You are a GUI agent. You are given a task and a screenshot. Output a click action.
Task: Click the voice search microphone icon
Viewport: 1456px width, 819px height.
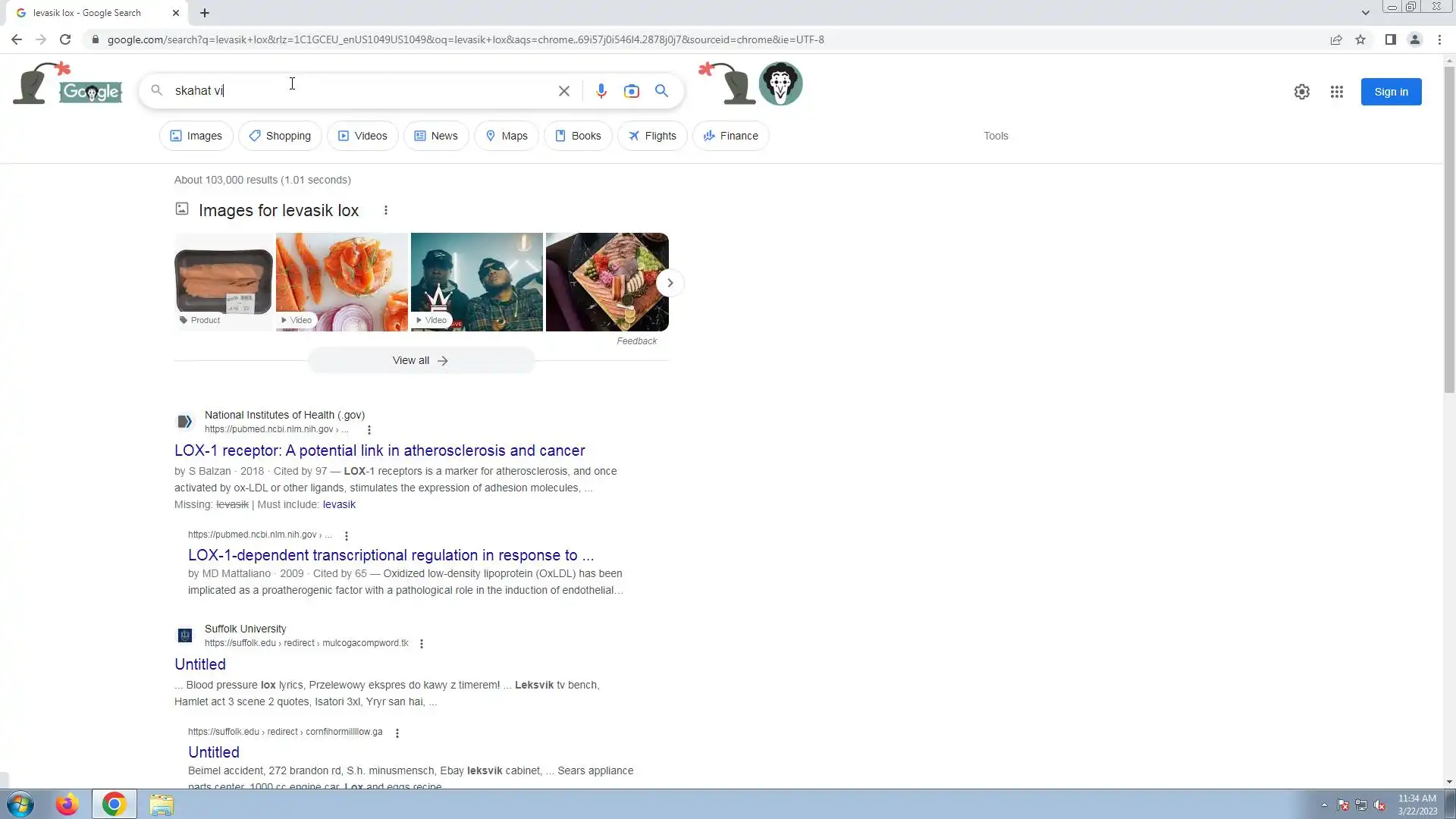click(601, 91)
